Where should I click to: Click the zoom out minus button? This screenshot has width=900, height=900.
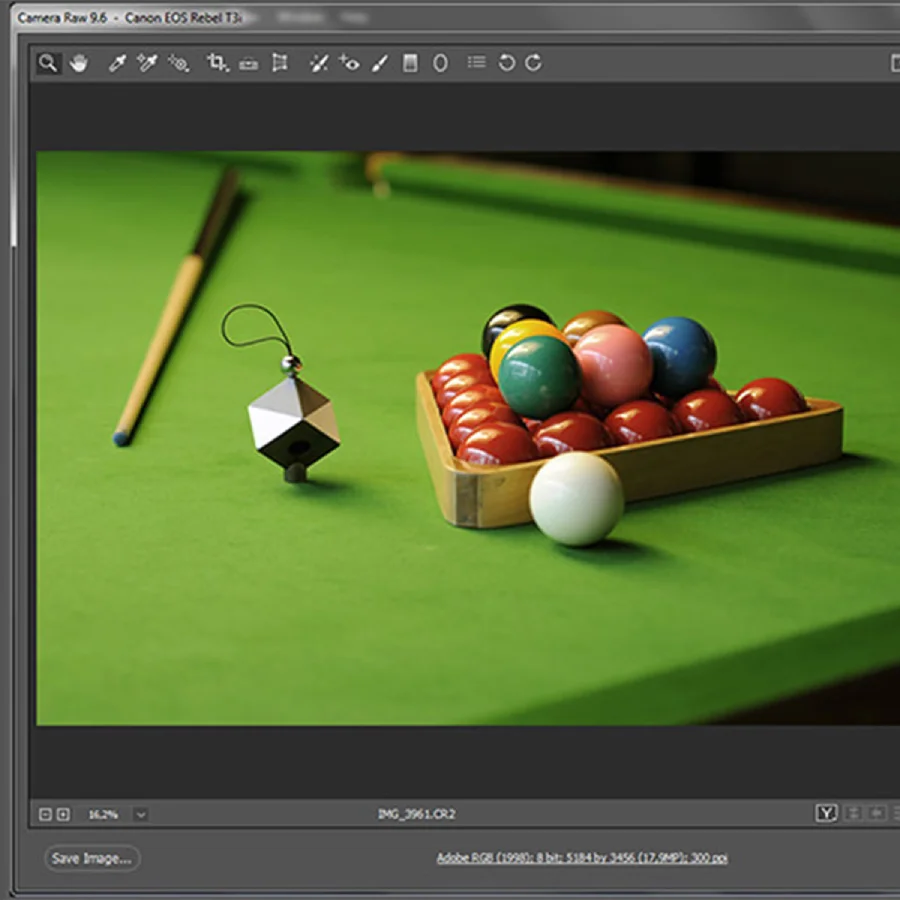(44, 814)
